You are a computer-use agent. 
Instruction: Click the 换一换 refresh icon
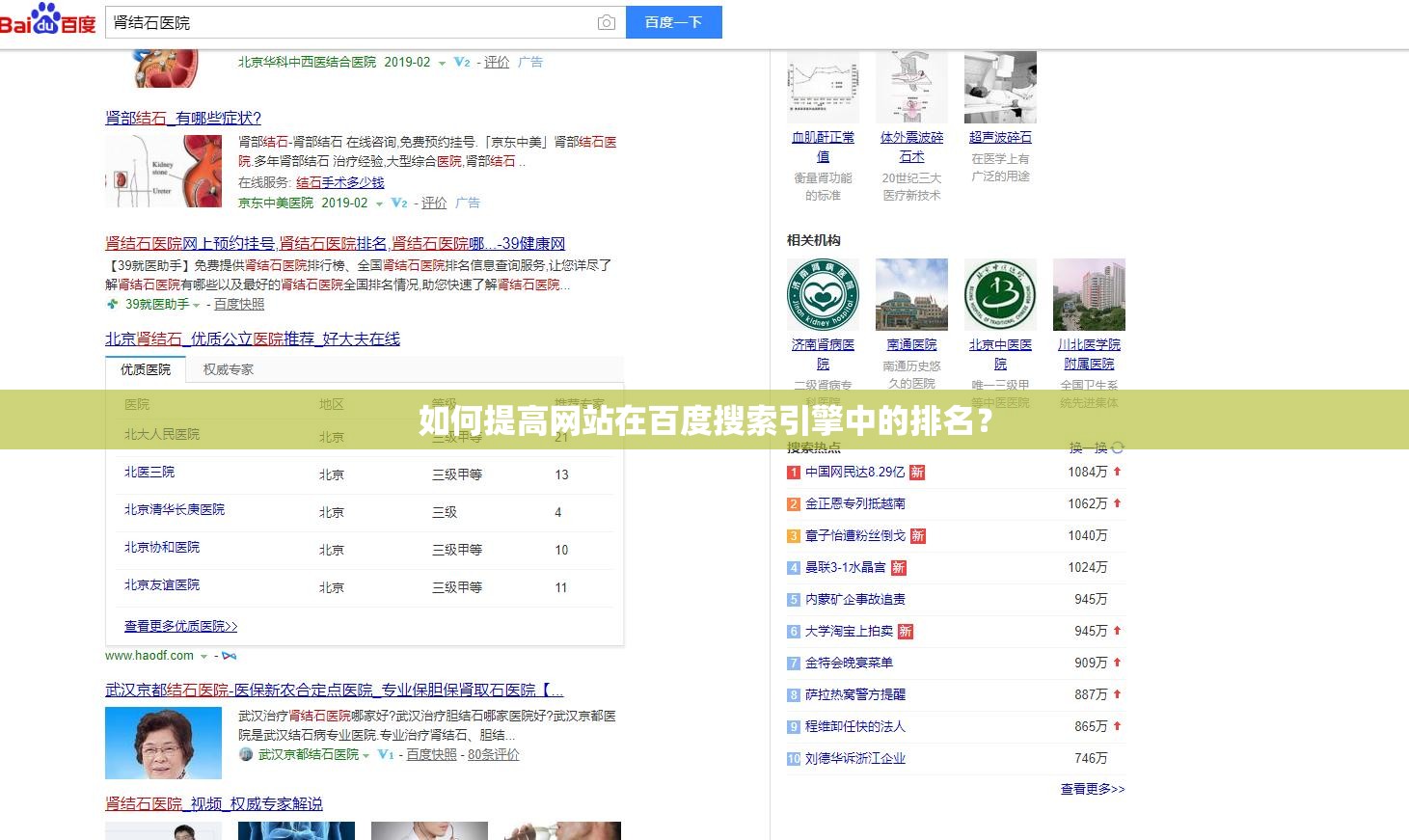coord(1118,447)
